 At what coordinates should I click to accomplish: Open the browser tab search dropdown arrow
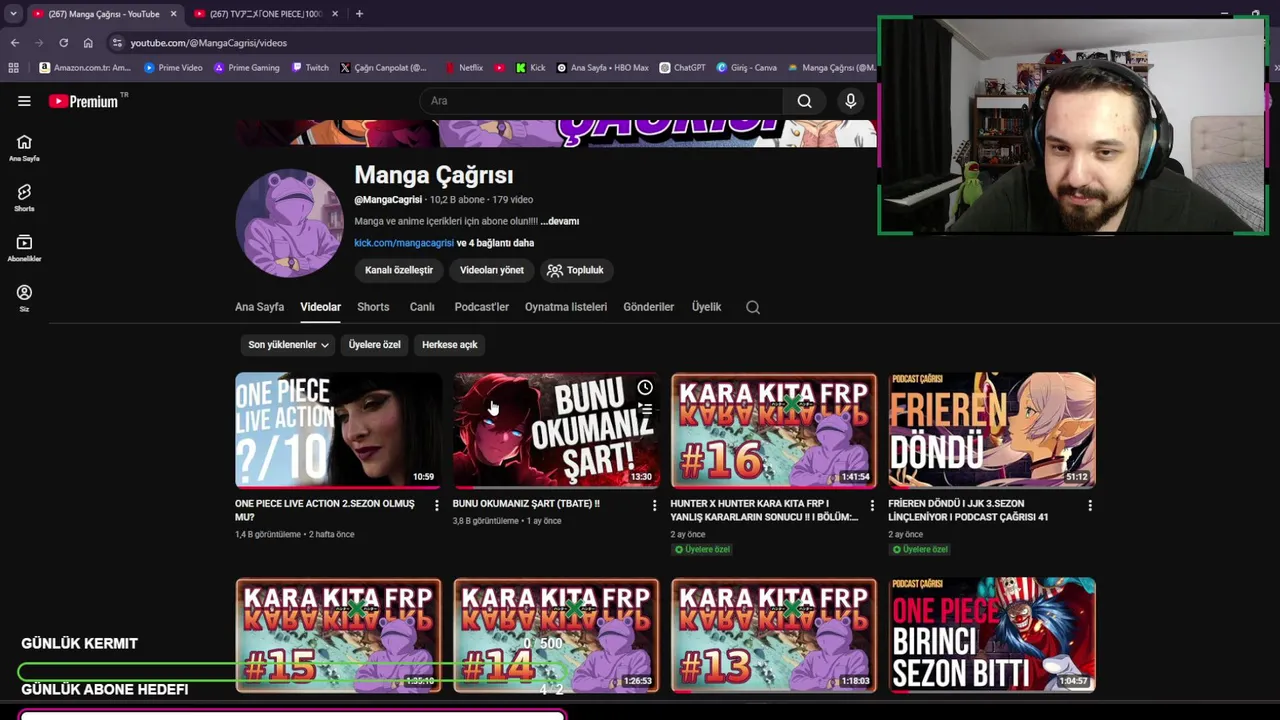pos(13,14)
